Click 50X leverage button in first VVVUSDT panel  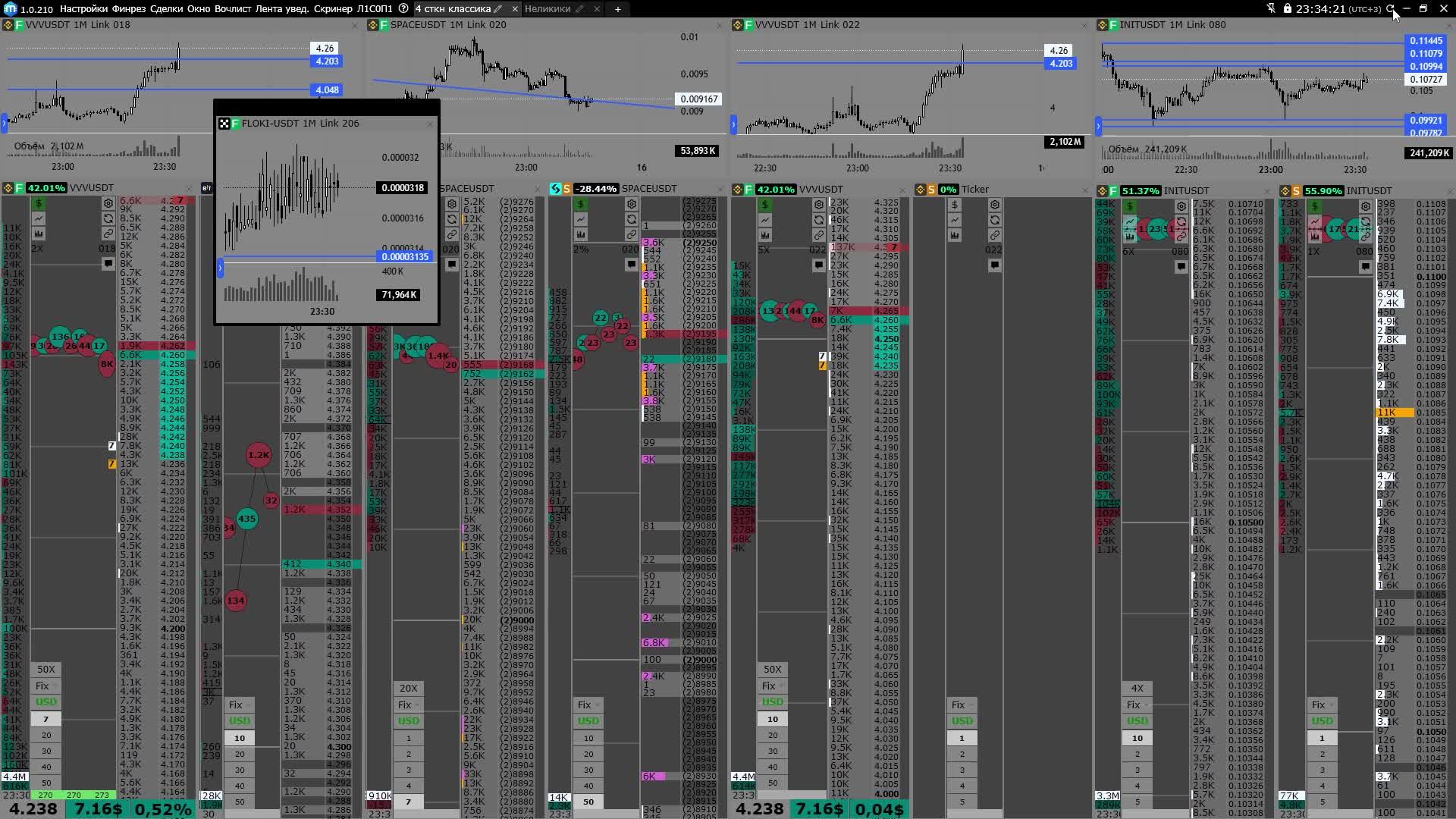(45, 670)
